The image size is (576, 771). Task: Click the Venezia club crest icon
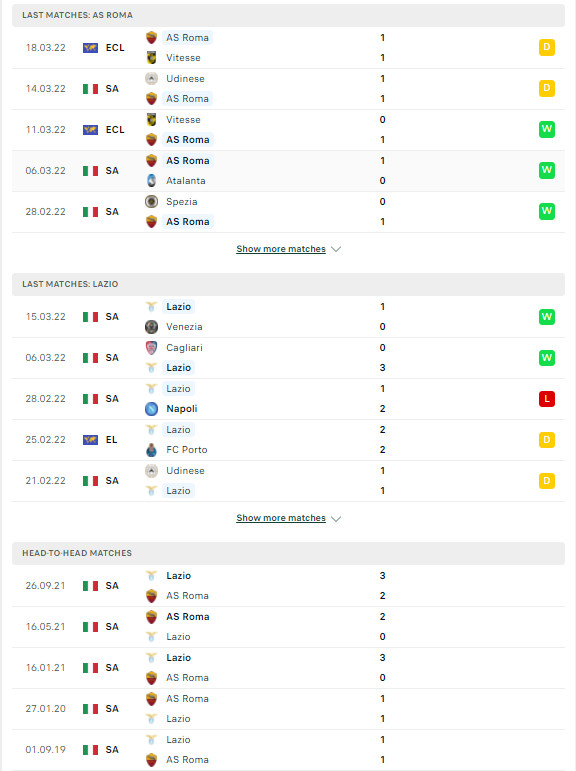(x=152, y=326)
